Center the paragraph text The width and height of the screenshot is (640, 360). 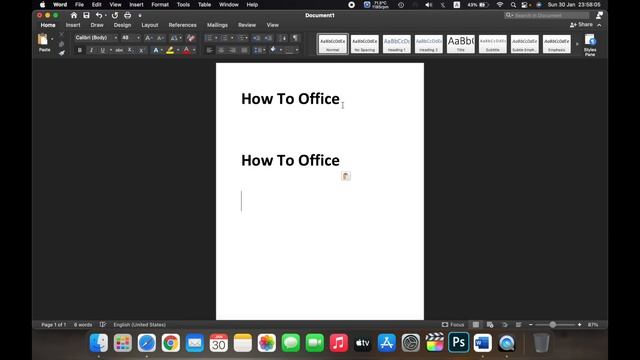221,50
